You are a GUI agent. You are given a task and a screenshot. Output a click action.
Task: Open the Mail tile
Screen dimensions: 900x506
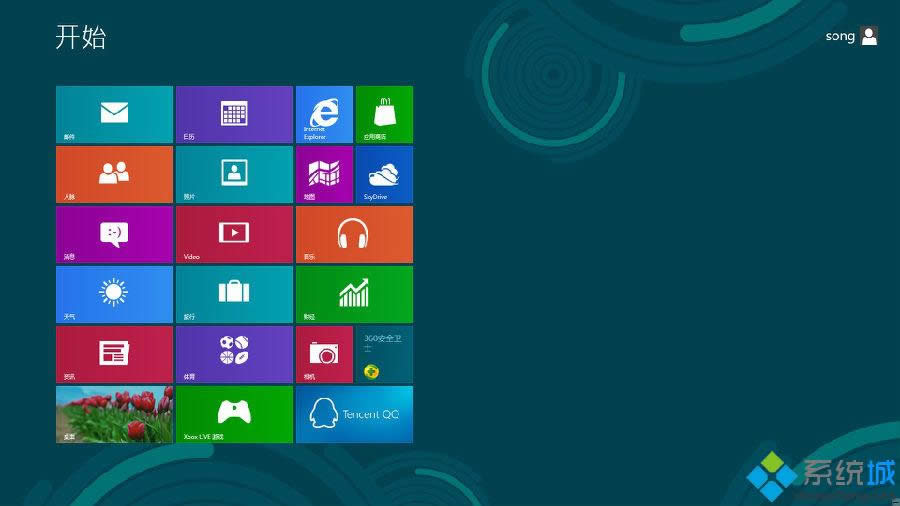click(114, 114)
